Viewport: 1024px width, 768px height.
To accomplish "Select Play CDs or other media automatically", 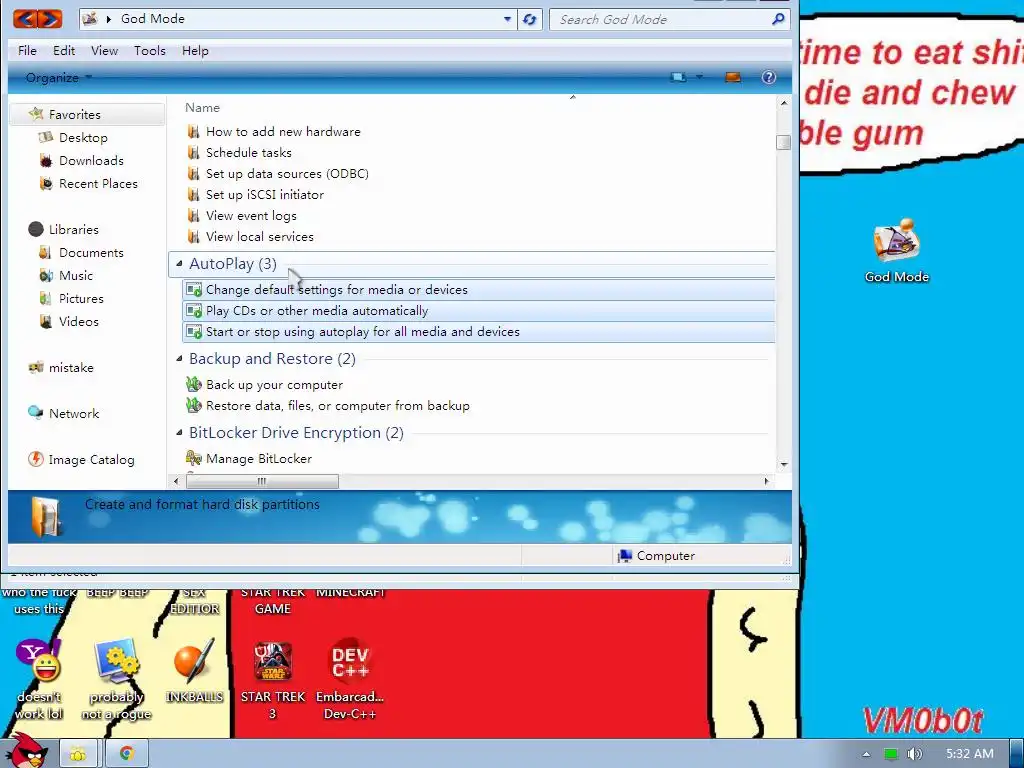I will (x=479, y=310).
